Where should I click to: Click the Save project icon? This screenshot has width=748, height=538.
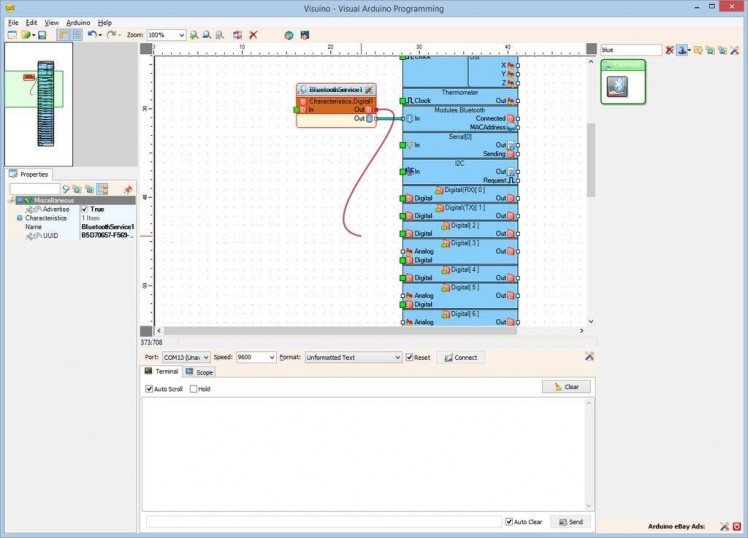[42, 35]
